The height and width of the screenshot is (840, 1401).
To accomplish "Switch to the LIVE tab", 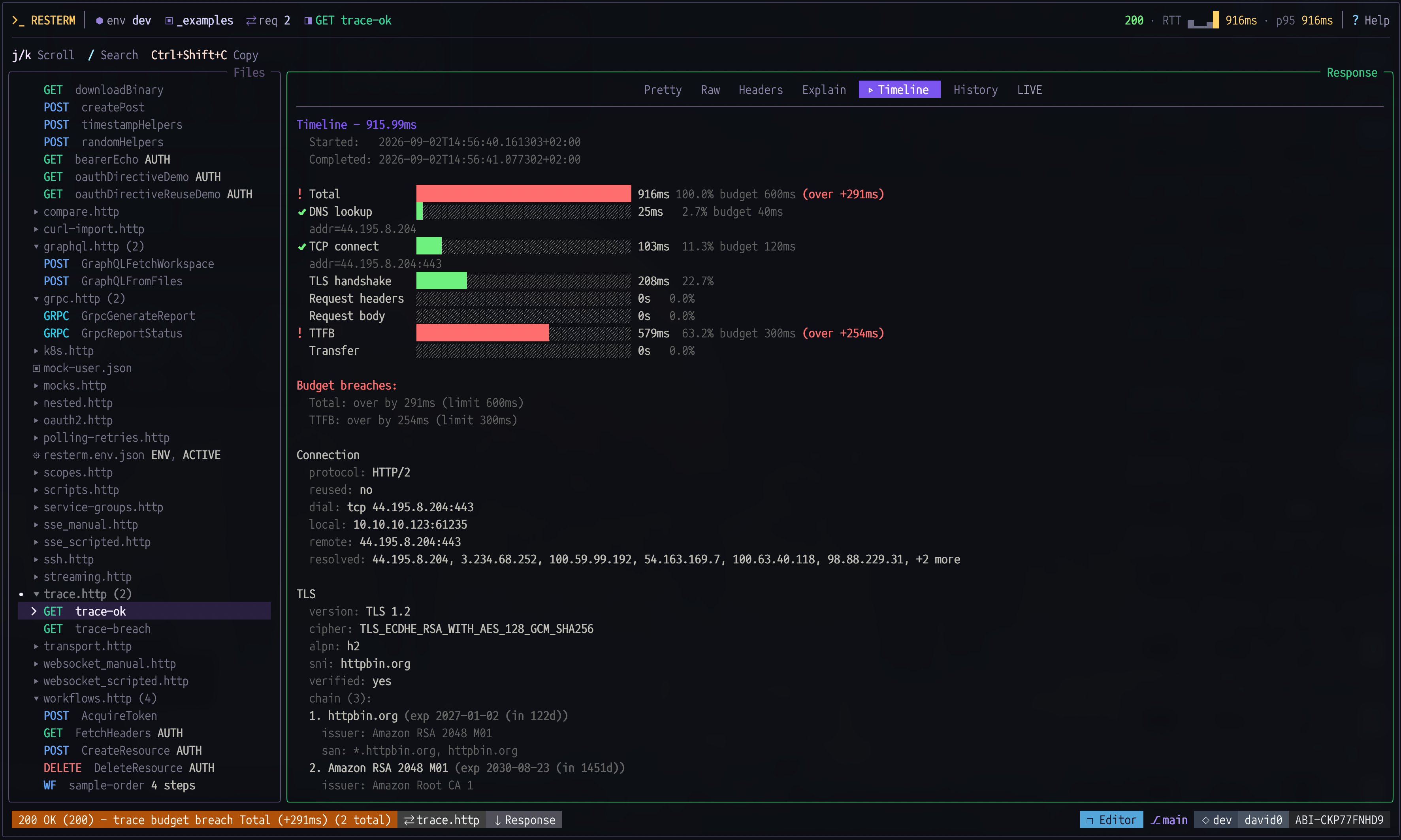I will [x=1029, y=90].
